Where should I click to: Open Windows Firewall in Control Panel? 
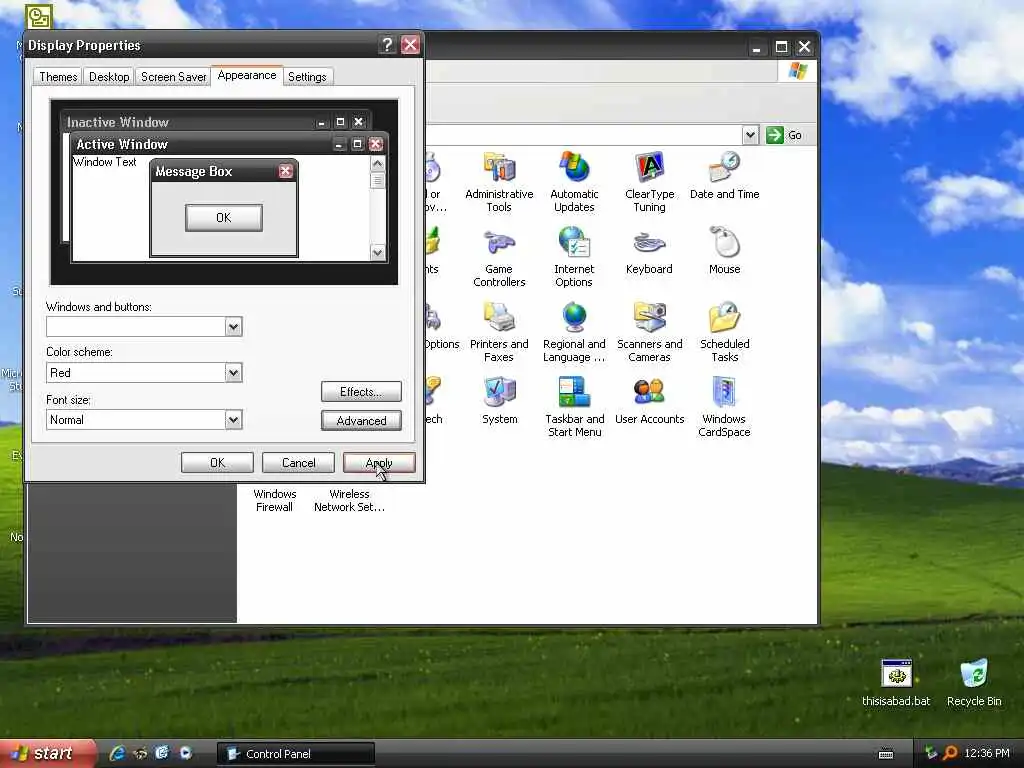coord(274,500)
